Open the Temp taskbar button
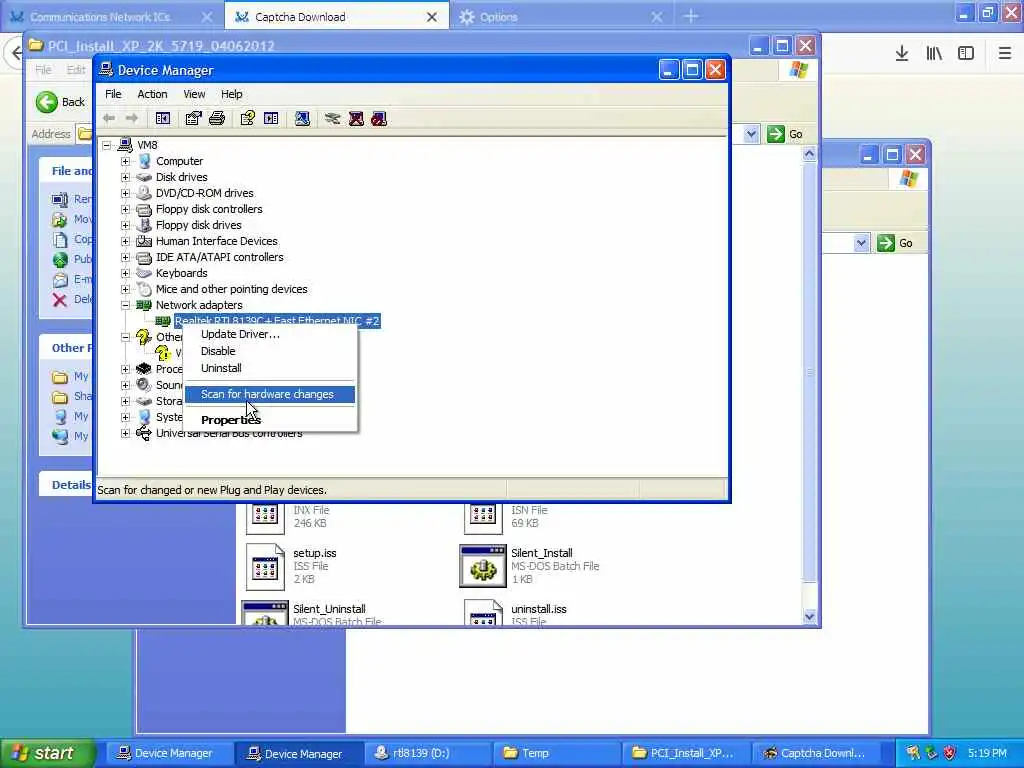The height and width of the screenshot is (768, 1024). 555,753
